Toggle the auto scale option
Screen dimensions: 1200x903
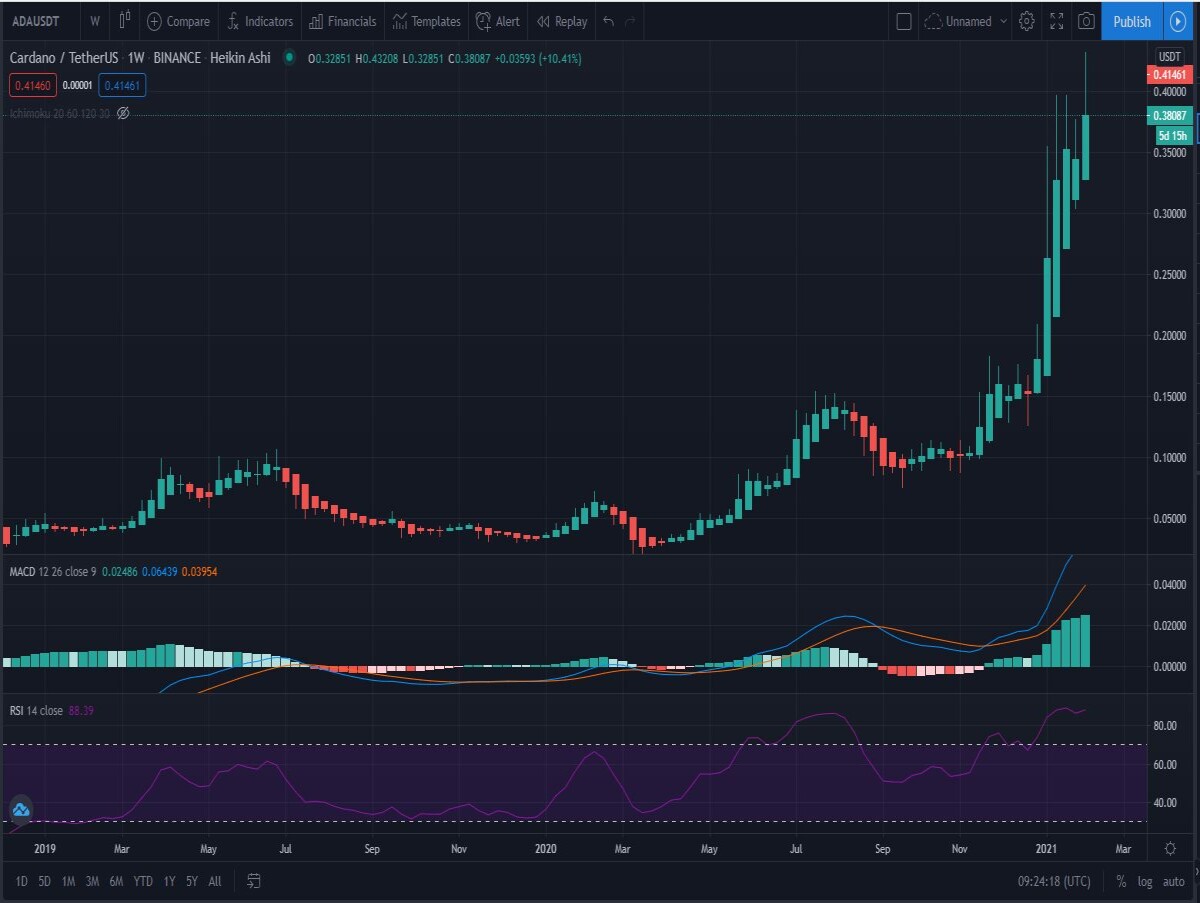[x=1173, y=881]
